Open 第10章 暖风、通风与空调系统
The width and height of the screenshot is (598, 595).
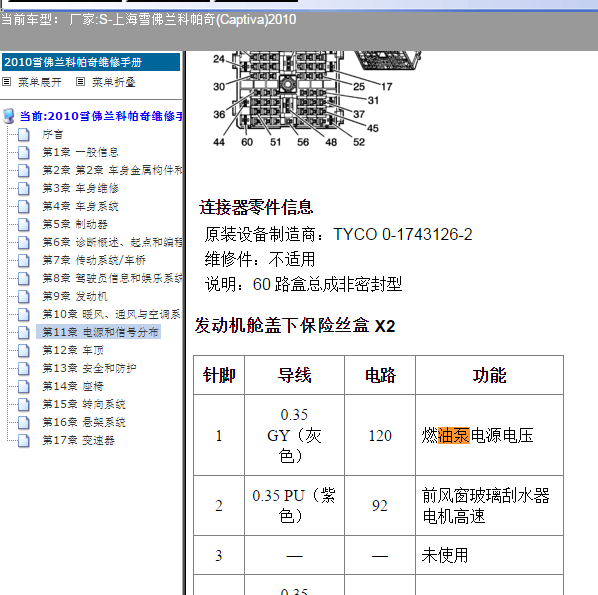(111, 314)
